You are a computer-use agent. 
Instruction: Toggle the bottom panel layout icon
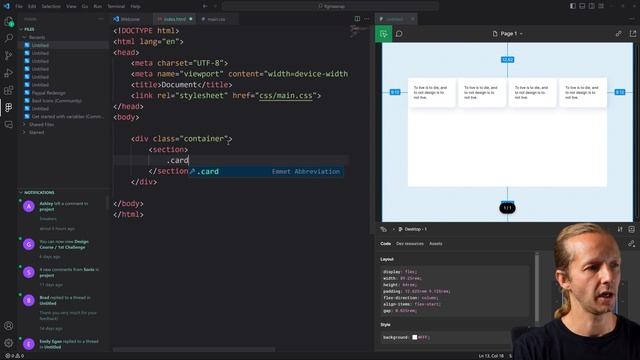(x=582, y=6)
